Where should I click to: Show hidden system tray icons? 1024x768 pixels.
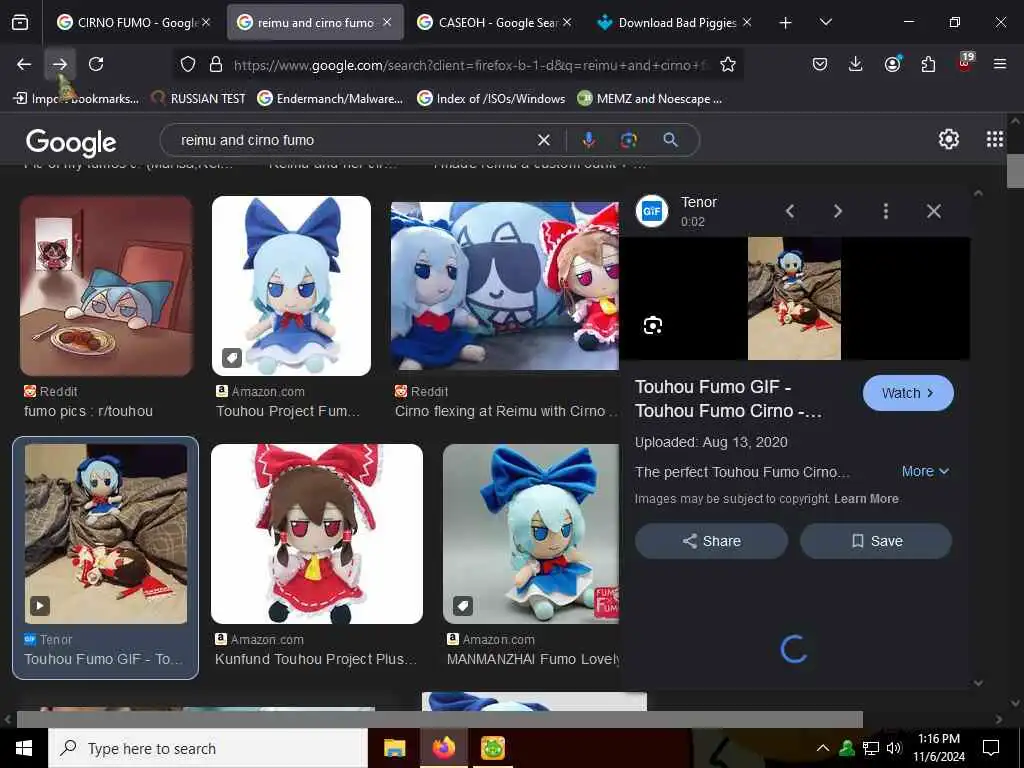coord(823,748)
